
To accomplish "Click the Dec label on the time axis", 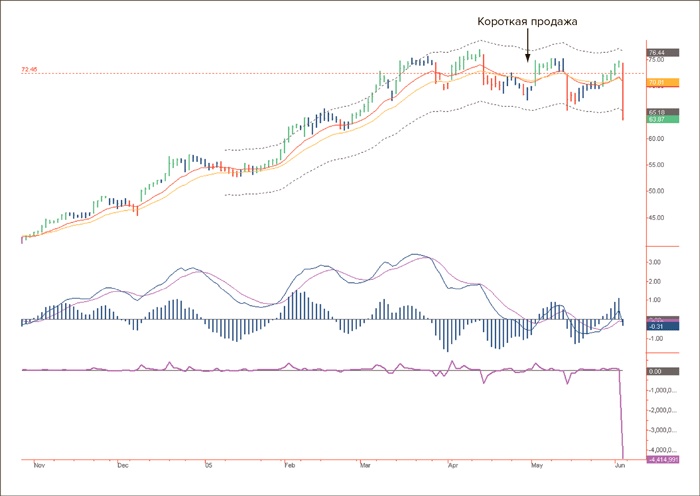I will click(x=123, y=466).
